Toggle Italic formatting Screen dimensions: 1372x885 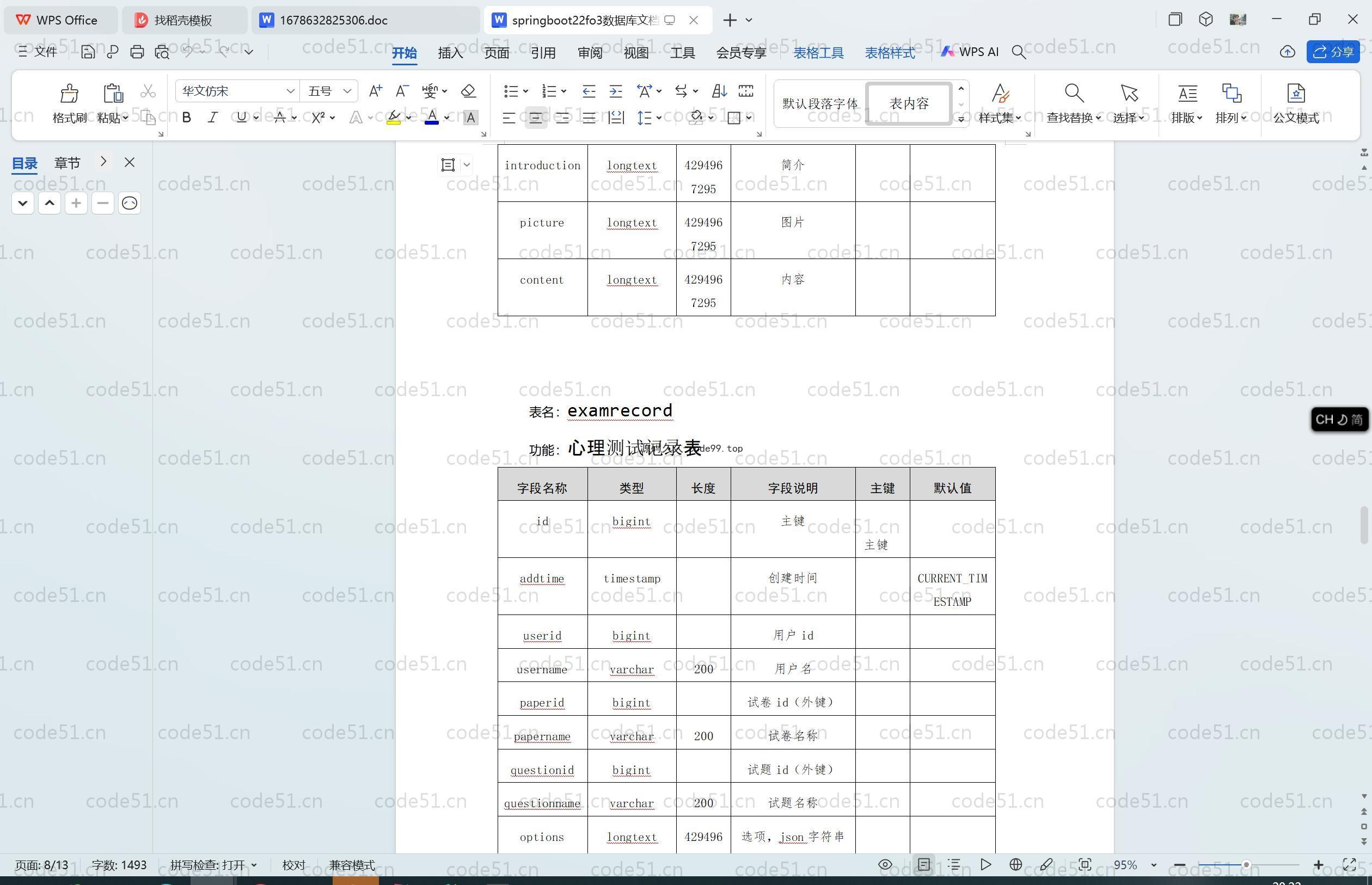[213, 118]
